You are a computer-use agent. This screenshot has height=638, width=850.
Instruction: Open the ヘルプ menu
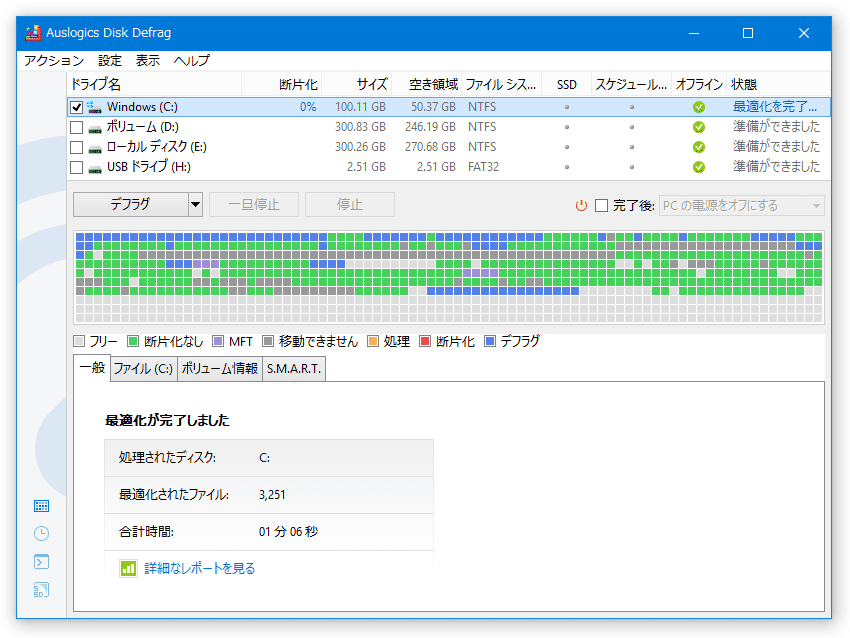click(x=191, y=60)
